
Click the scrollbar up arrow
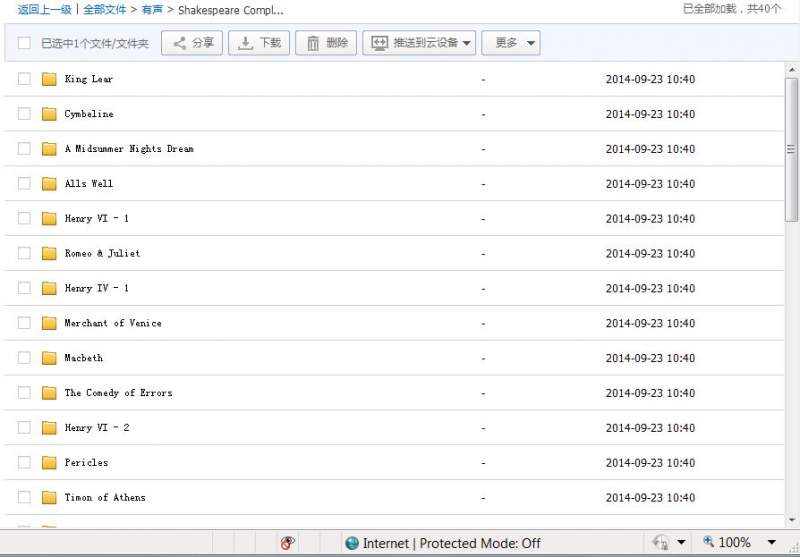point(792,69)
